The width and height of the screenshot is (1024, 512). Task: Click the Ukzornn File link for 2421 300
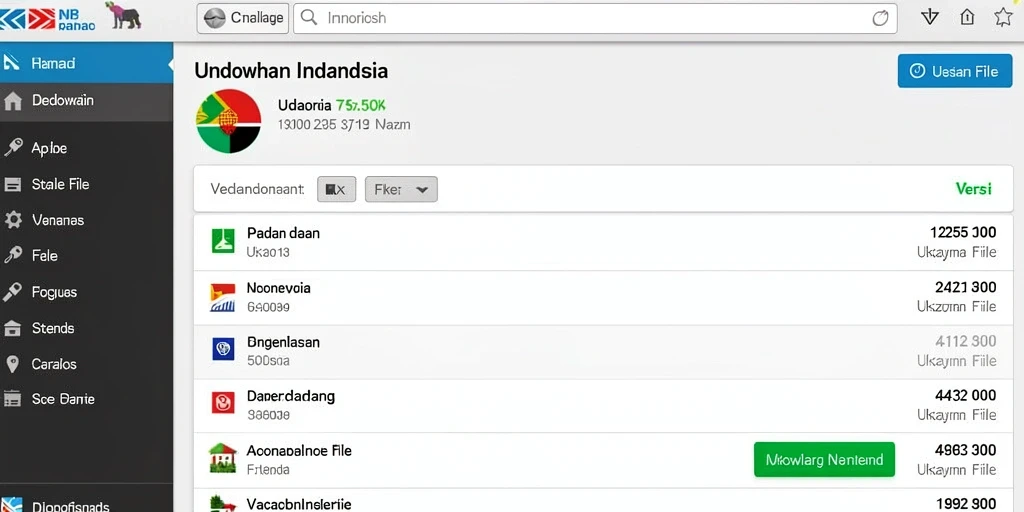957,306
